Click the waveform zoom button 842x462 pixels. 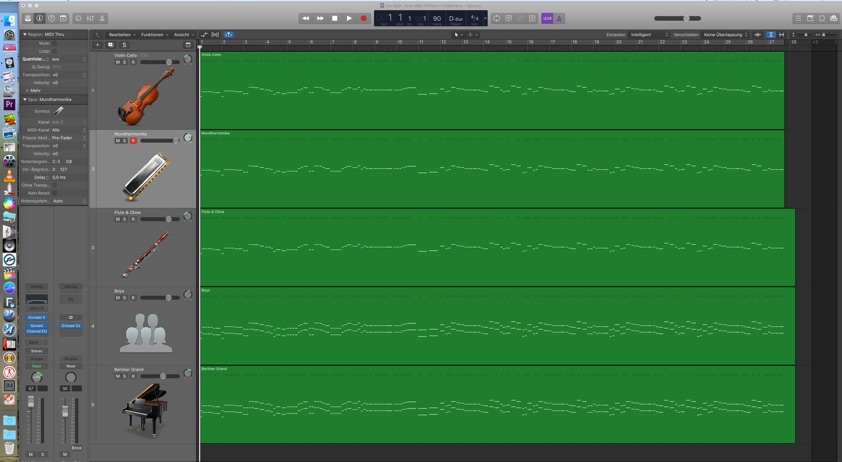click(x=758, y=34)
